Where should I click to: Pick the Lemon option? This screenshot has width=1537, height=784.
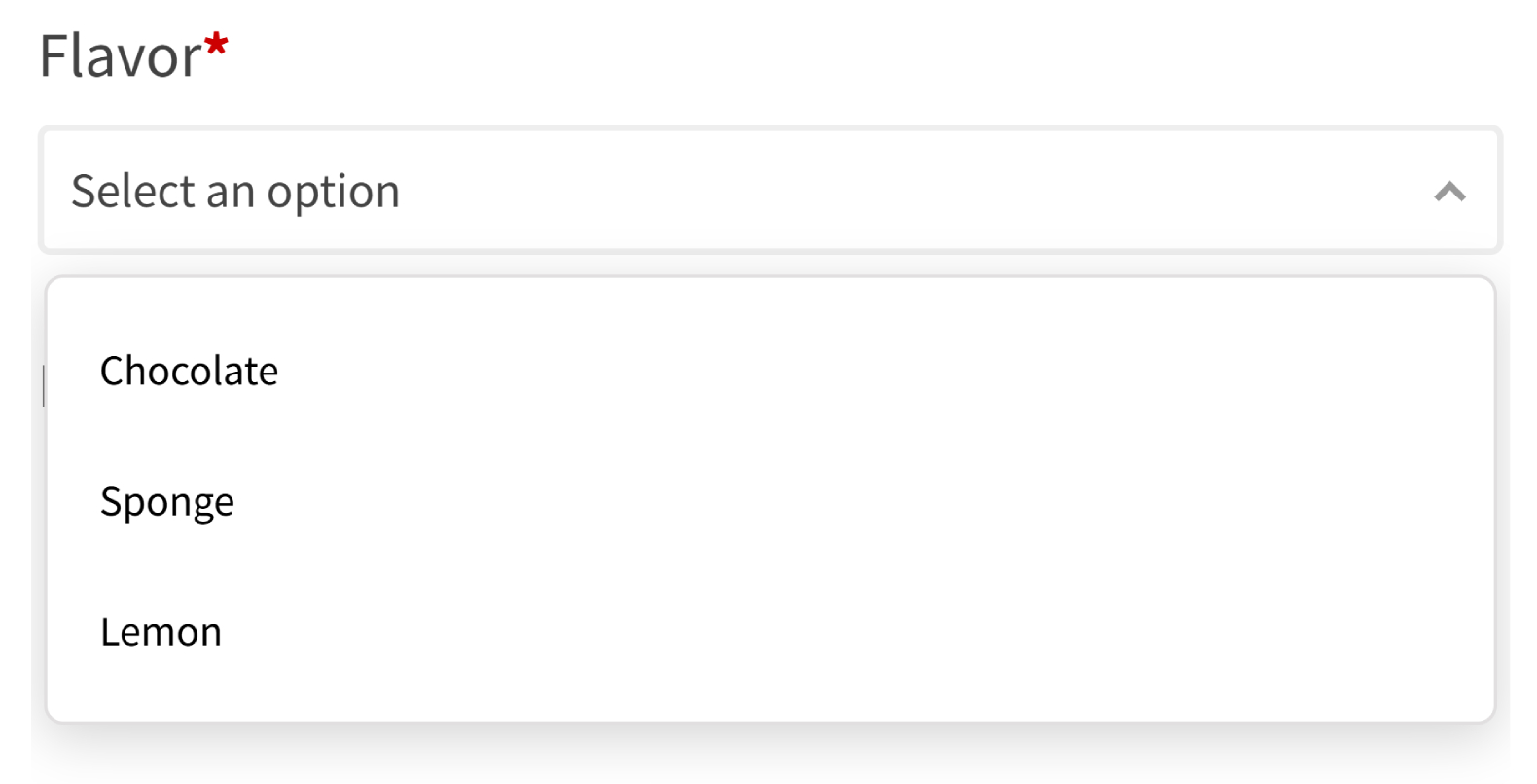tap(161, 632)
